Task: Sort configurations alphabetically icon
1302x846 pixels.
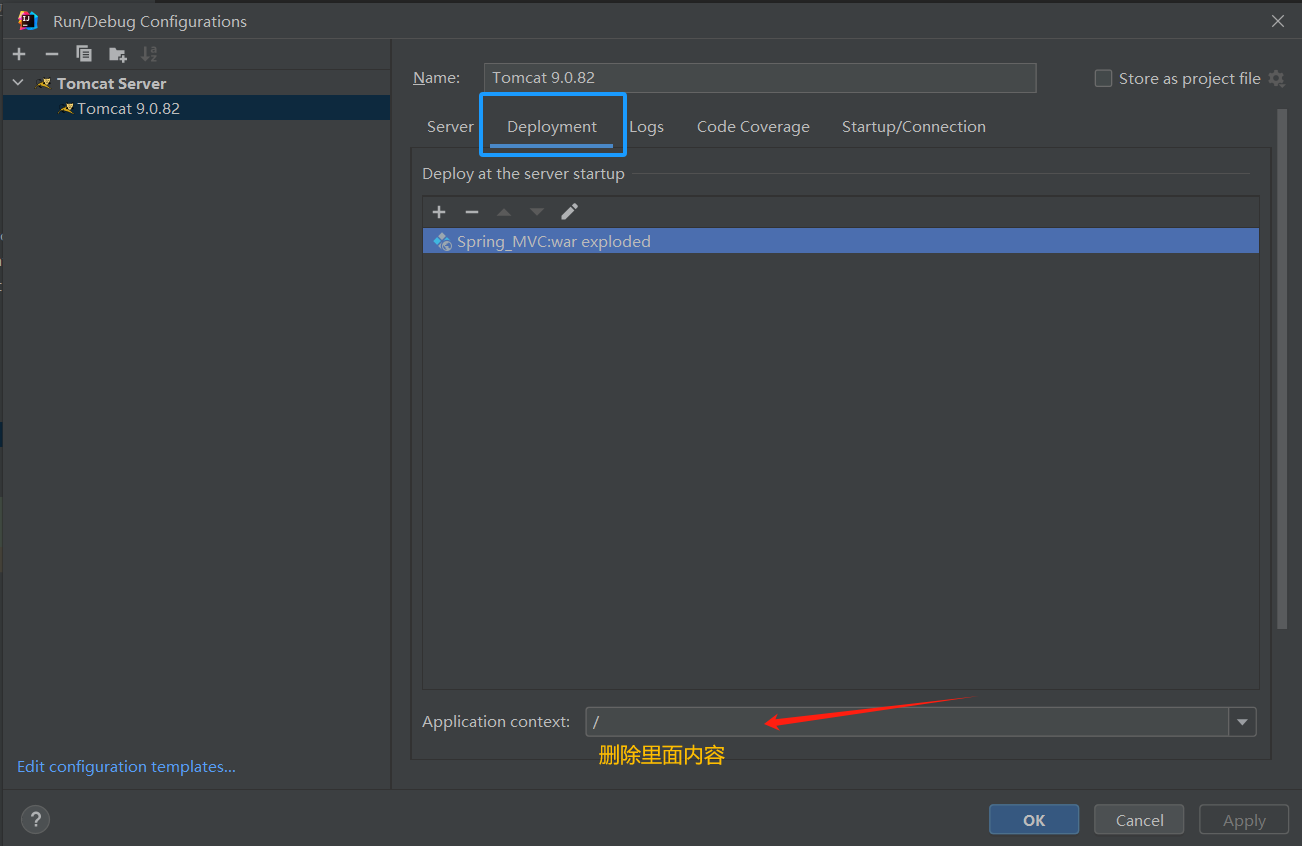Action: (x=149, y=54)
